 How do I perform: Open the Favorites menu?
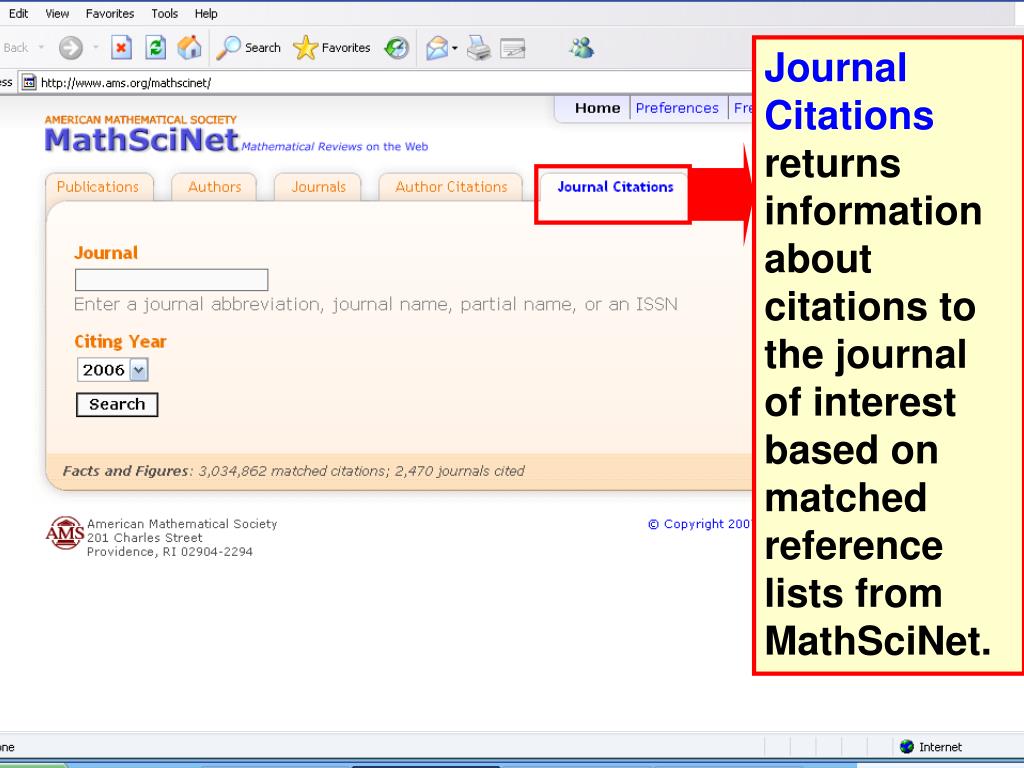(110, 13)
